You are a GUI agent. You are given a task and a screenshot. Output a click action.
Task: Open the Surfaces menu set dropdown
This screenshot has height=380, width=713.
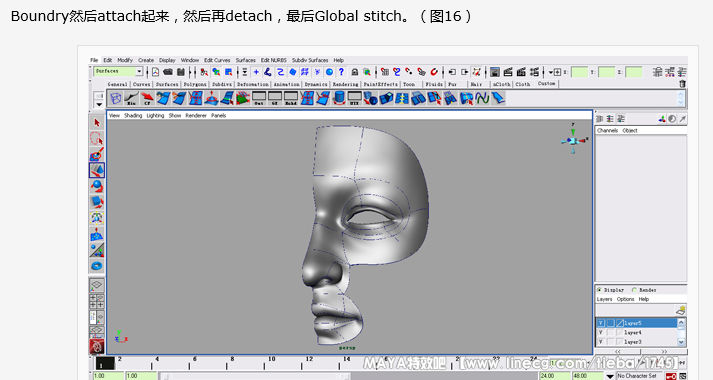coord(139,71)
